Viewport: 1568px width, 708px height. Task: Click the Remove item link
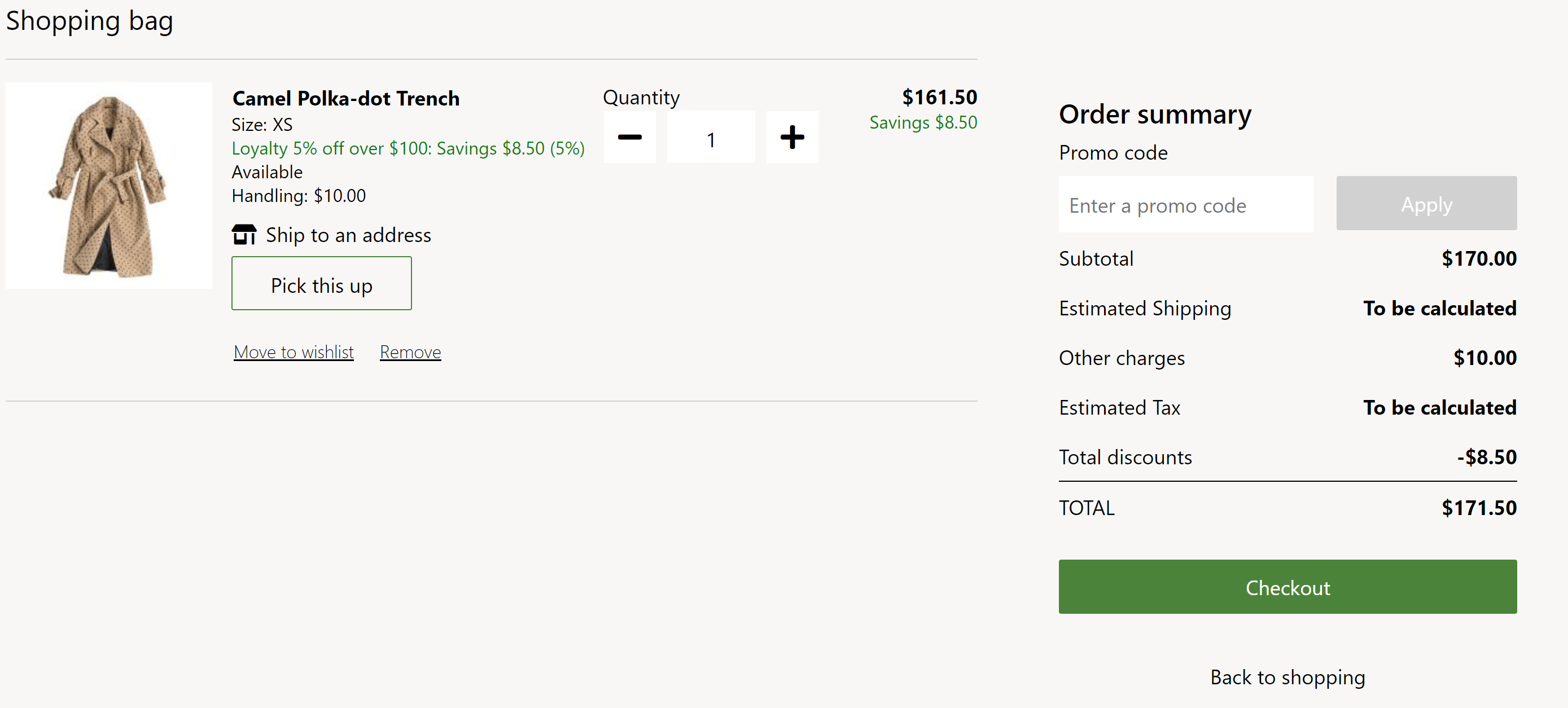pos(409,351)
